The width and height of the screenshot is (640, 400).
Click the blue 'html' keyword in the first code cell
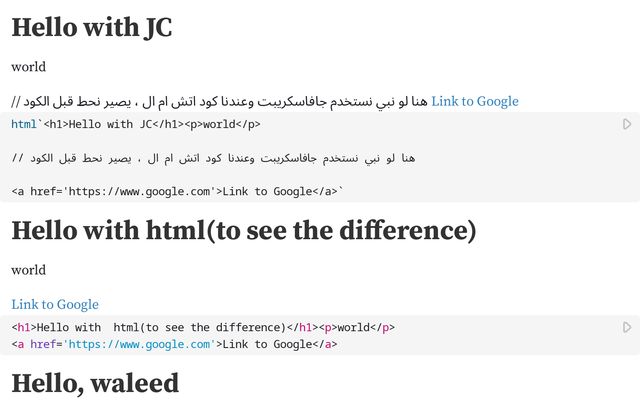[x=24, y=124]
